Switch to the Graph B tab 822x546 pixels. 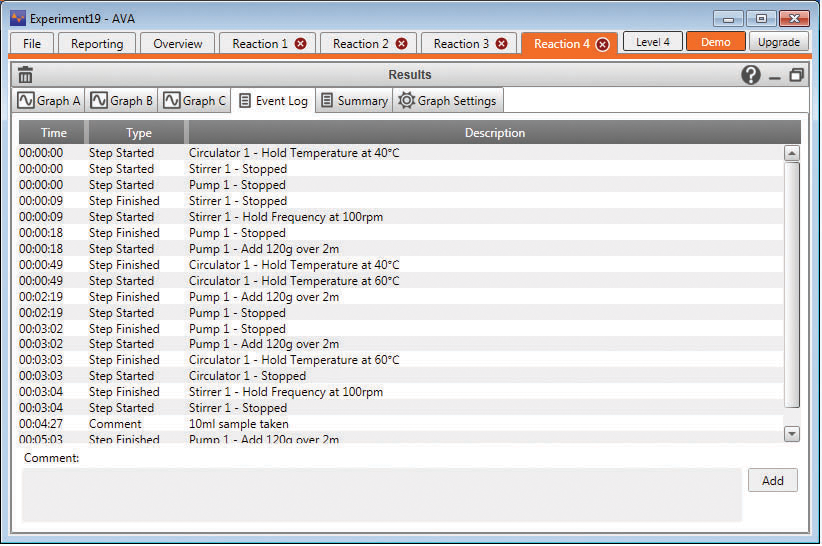(121, 101)
